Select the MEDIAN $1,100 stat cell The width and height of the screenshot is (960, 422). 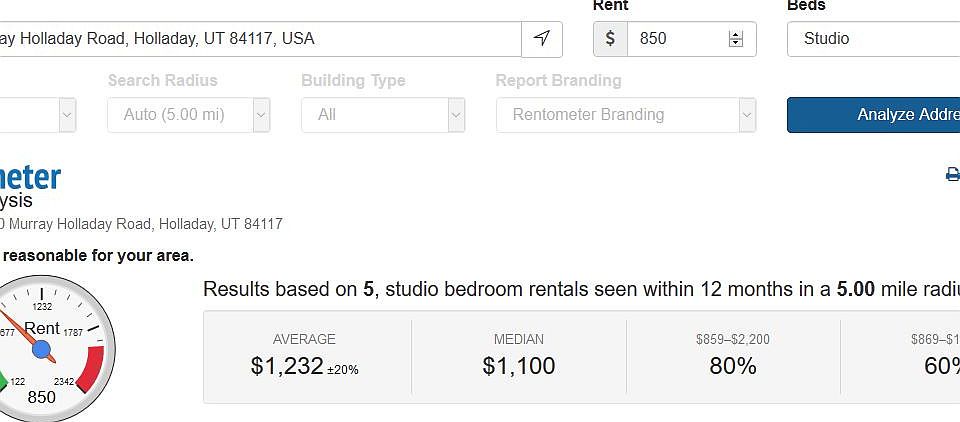pos(518,357)
